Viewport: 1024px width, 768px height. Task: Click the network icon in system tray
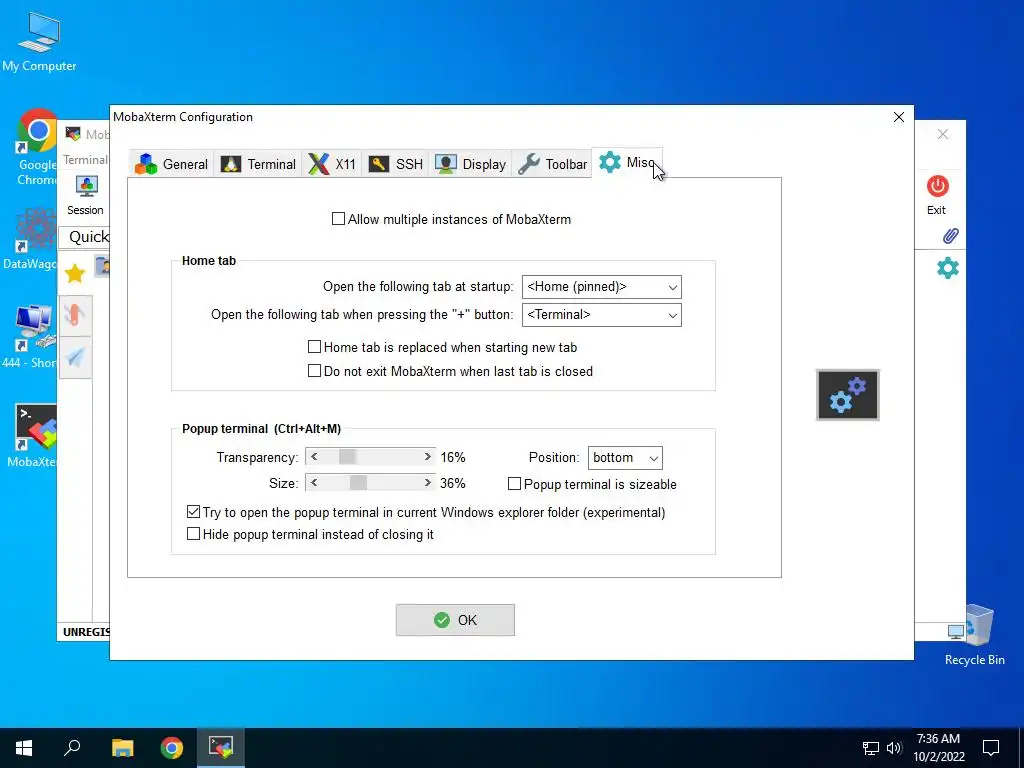tap(871, 748)
